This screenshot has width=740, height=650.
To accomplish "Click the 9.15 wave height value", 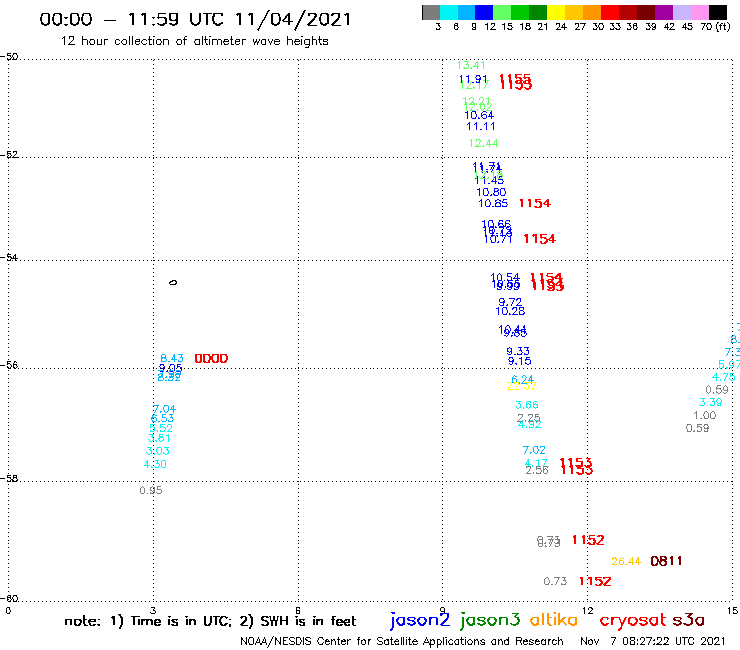I will (519, 361).
